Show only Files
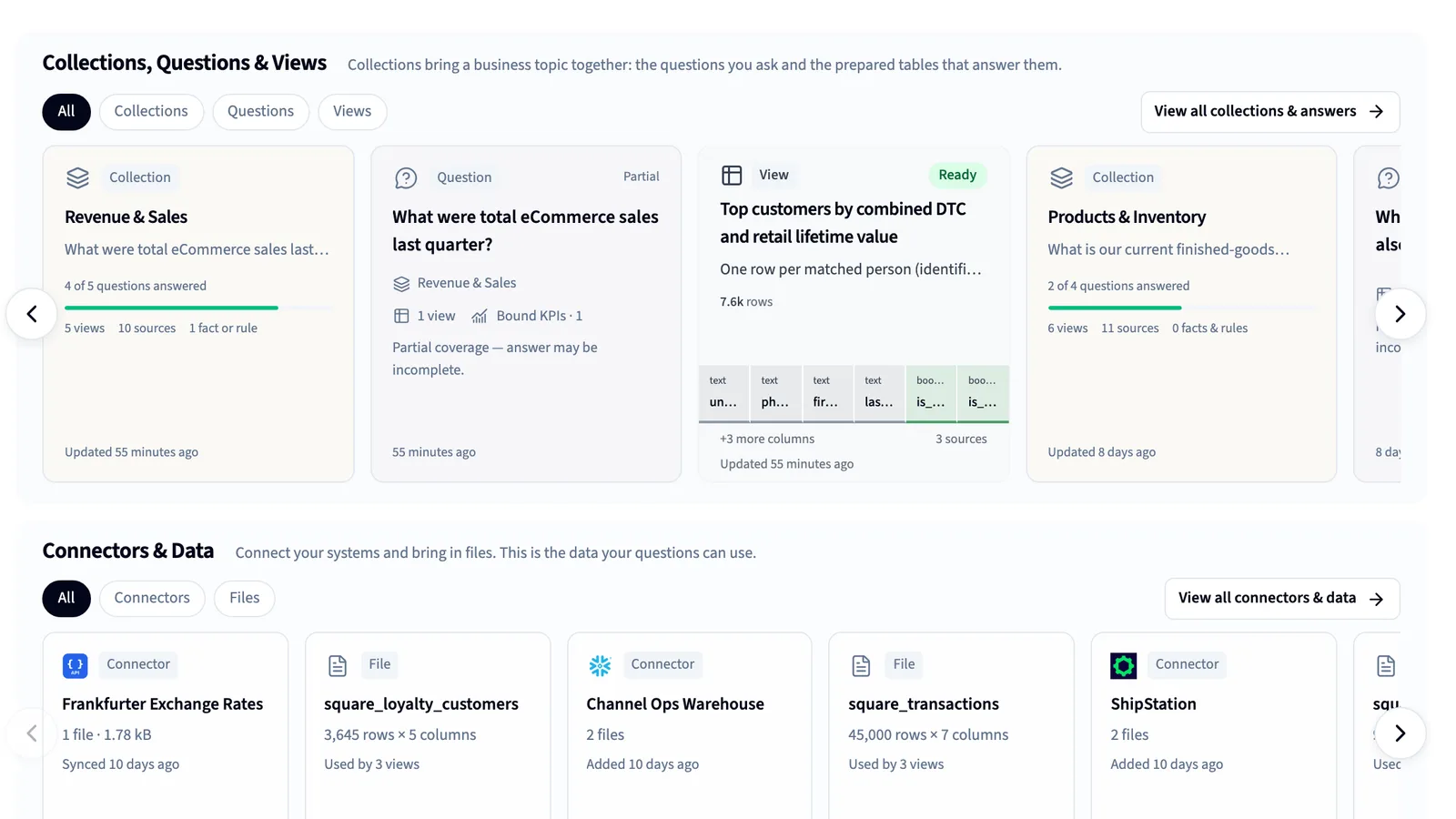This screenshot has width=1456, height=819. click(245, 598)
